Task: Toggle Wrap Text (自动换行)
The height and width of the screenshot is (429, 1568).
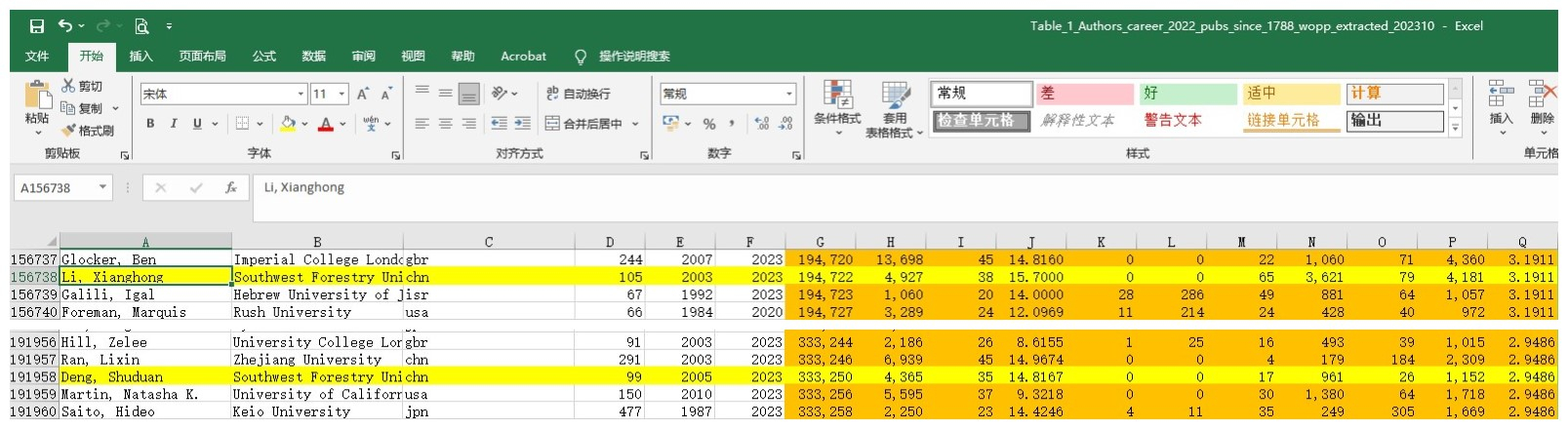Action: coord(579,94)
